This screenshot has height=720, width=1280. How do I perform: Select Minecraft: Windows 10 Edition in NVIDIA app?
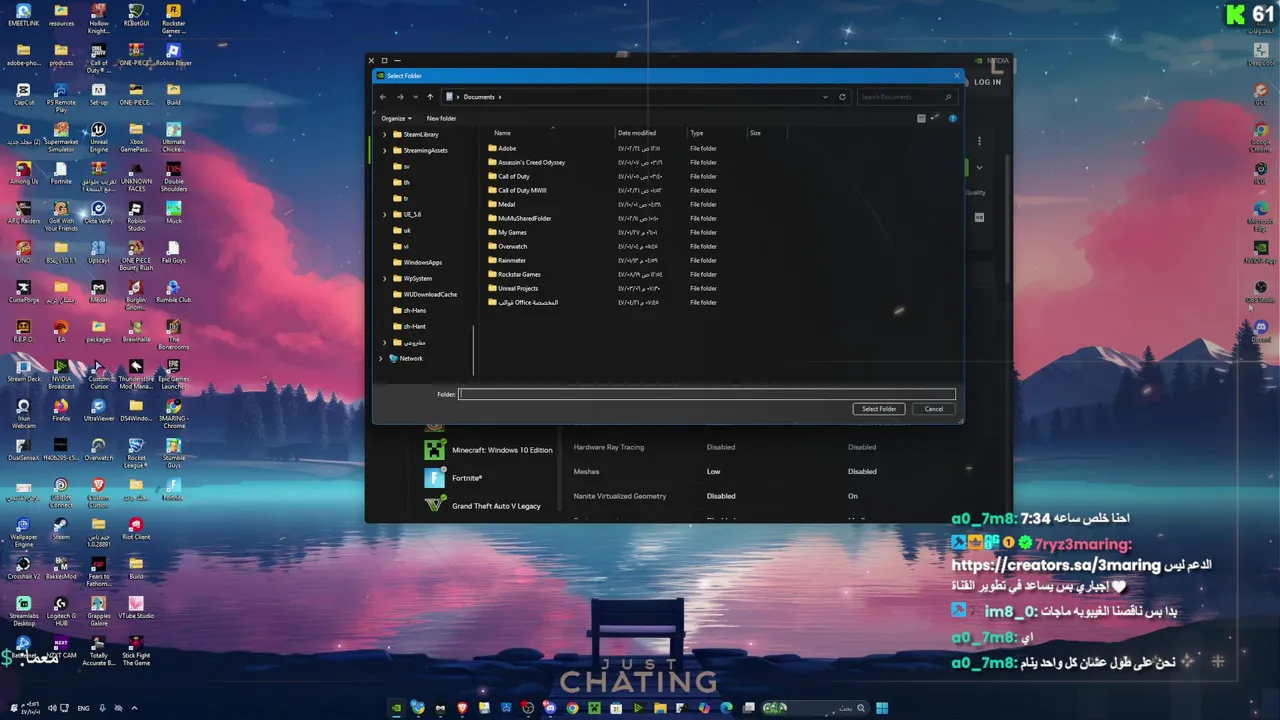490,450
